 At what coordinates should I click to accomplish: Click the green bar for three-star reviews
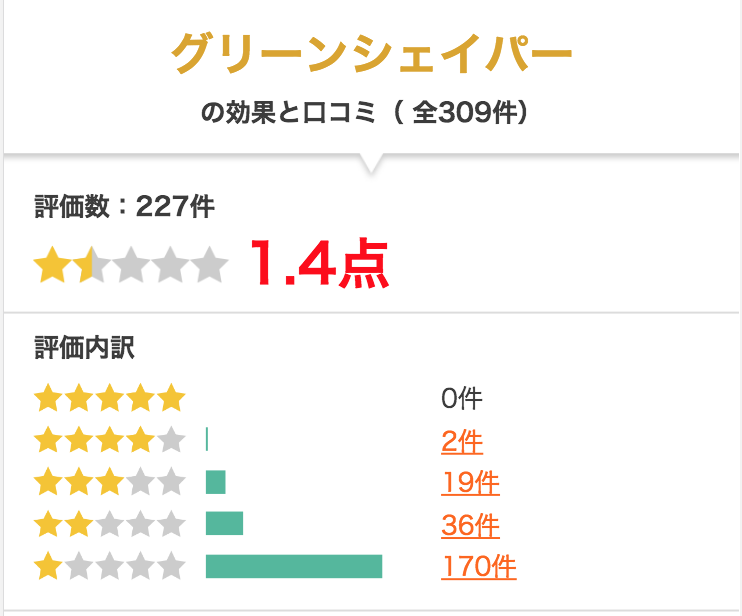[x=215, y=482]
